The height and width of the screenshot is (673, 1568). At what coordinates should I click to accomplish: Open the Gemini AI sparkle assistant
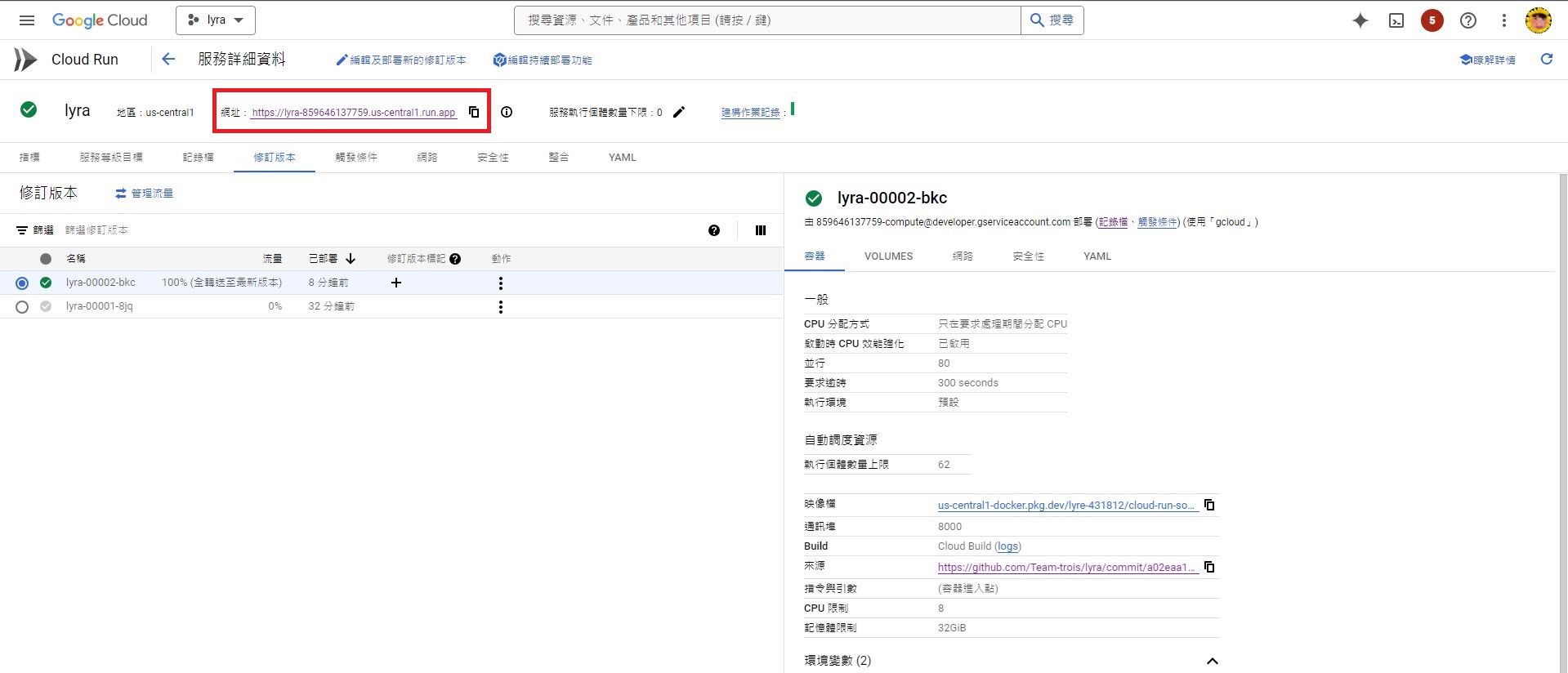click(x=1360, y=20)
